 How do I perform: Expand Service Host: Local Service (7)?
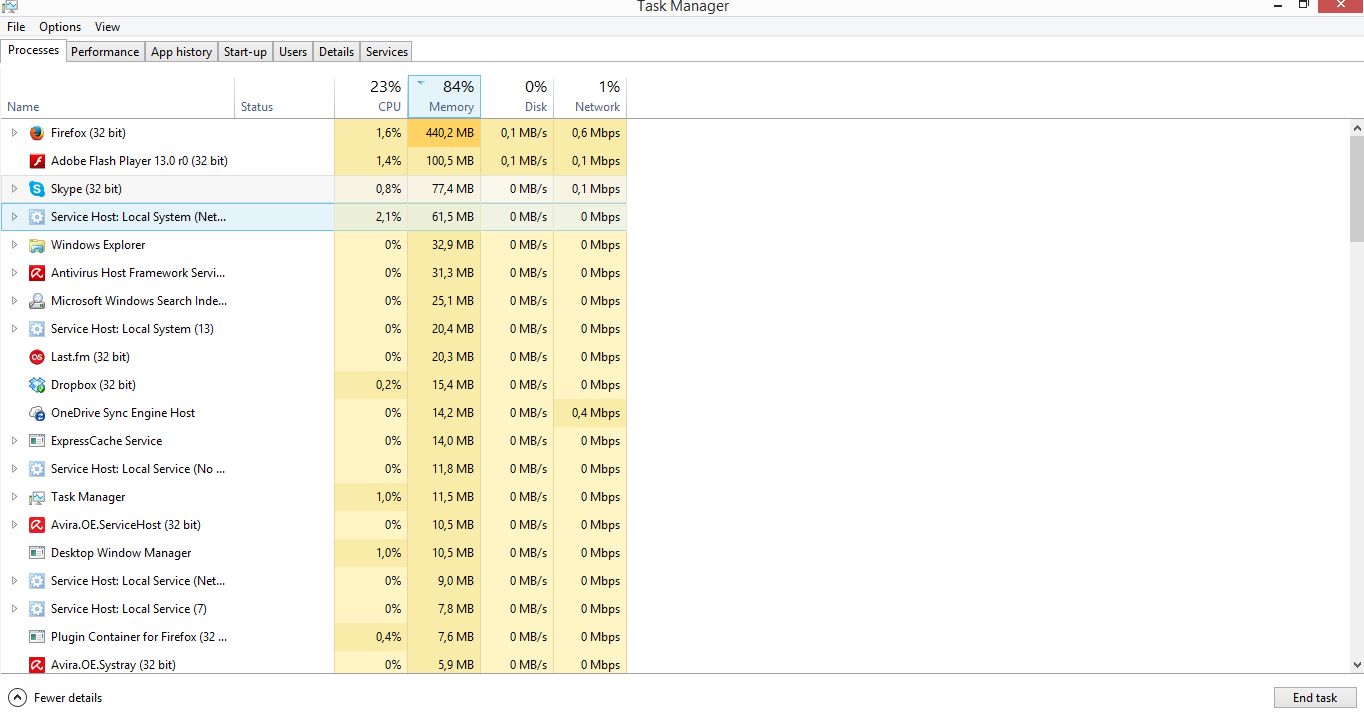click(x=14, y=609)
